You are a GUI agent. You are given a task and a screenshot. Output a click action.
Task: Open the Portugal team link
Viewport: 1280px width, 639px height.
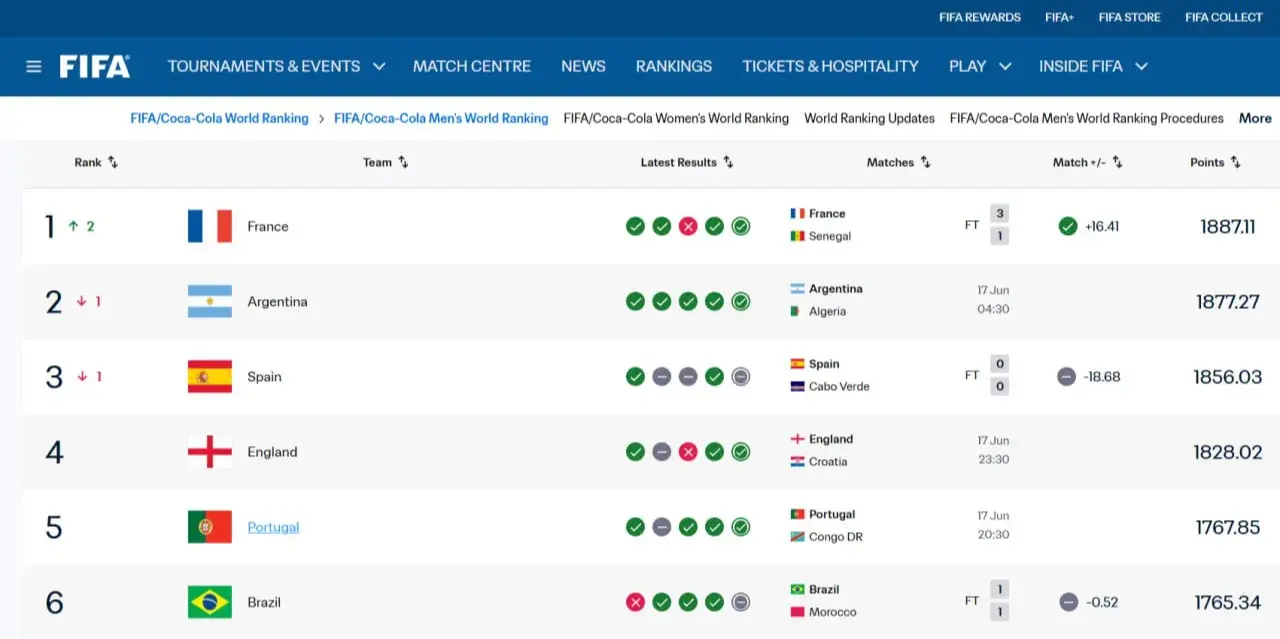click(x=273, y=527)
